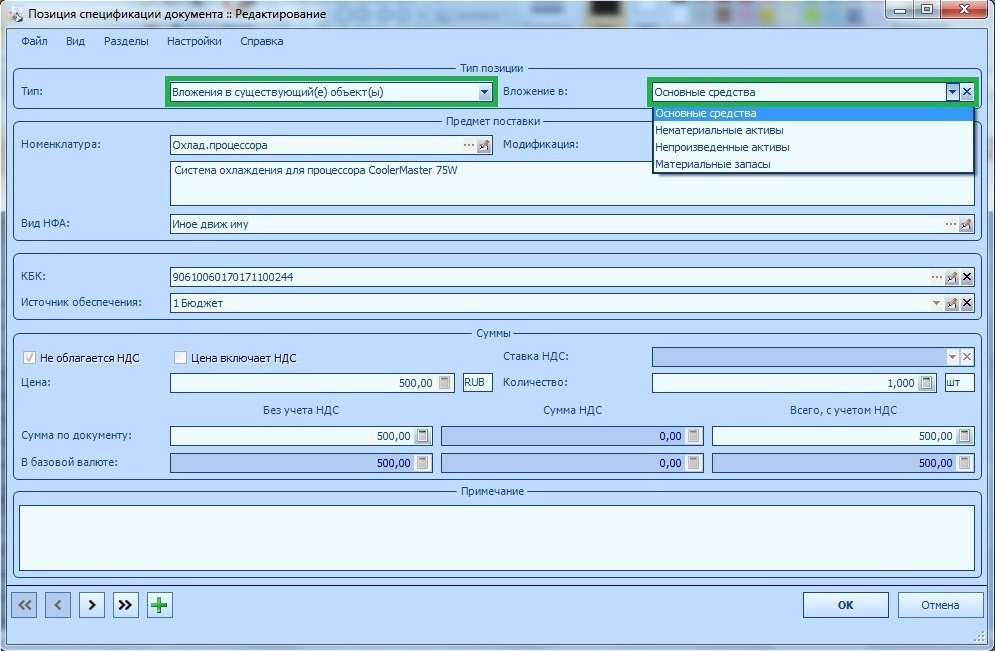The image size is (995, 651).
Task: Open Вид НФА lookup ellipsis button
Action: coord(951,224)
